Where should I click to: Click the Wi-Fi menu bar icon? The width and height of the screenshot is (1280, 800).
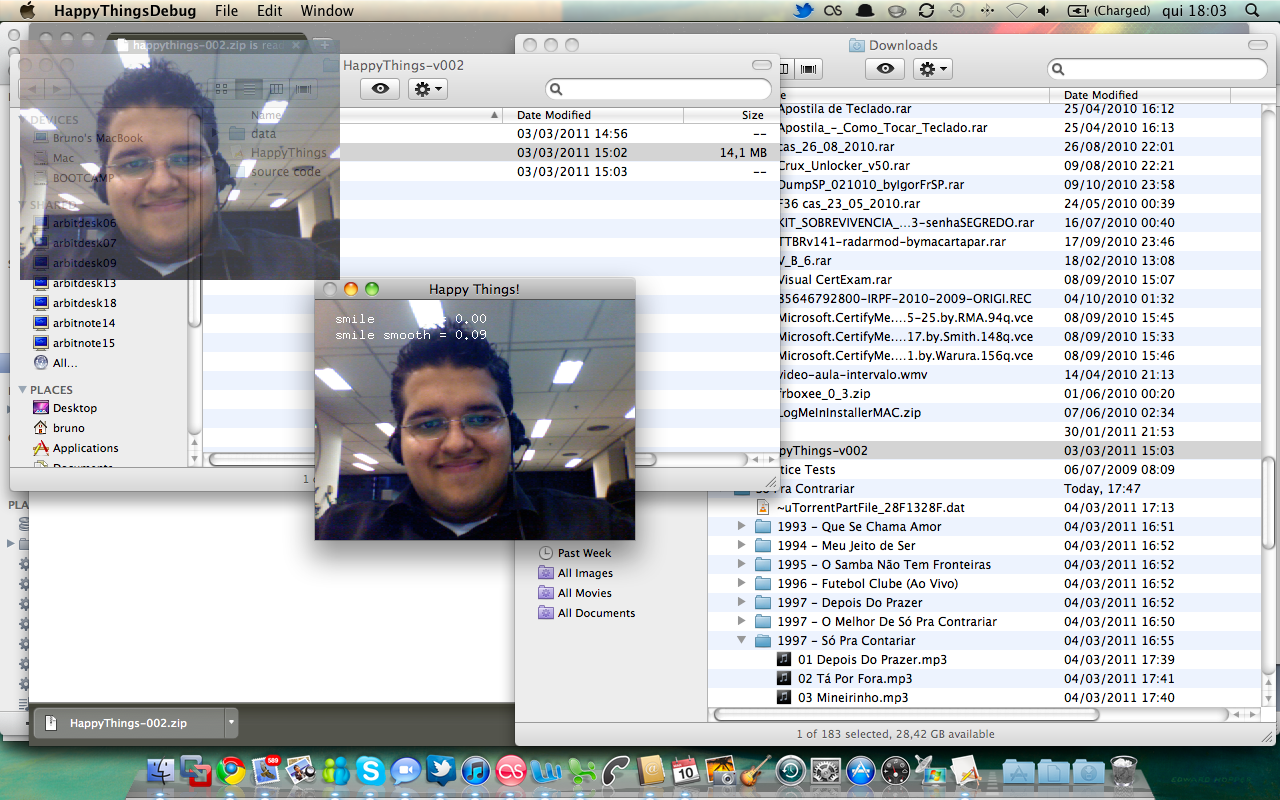1017,11
